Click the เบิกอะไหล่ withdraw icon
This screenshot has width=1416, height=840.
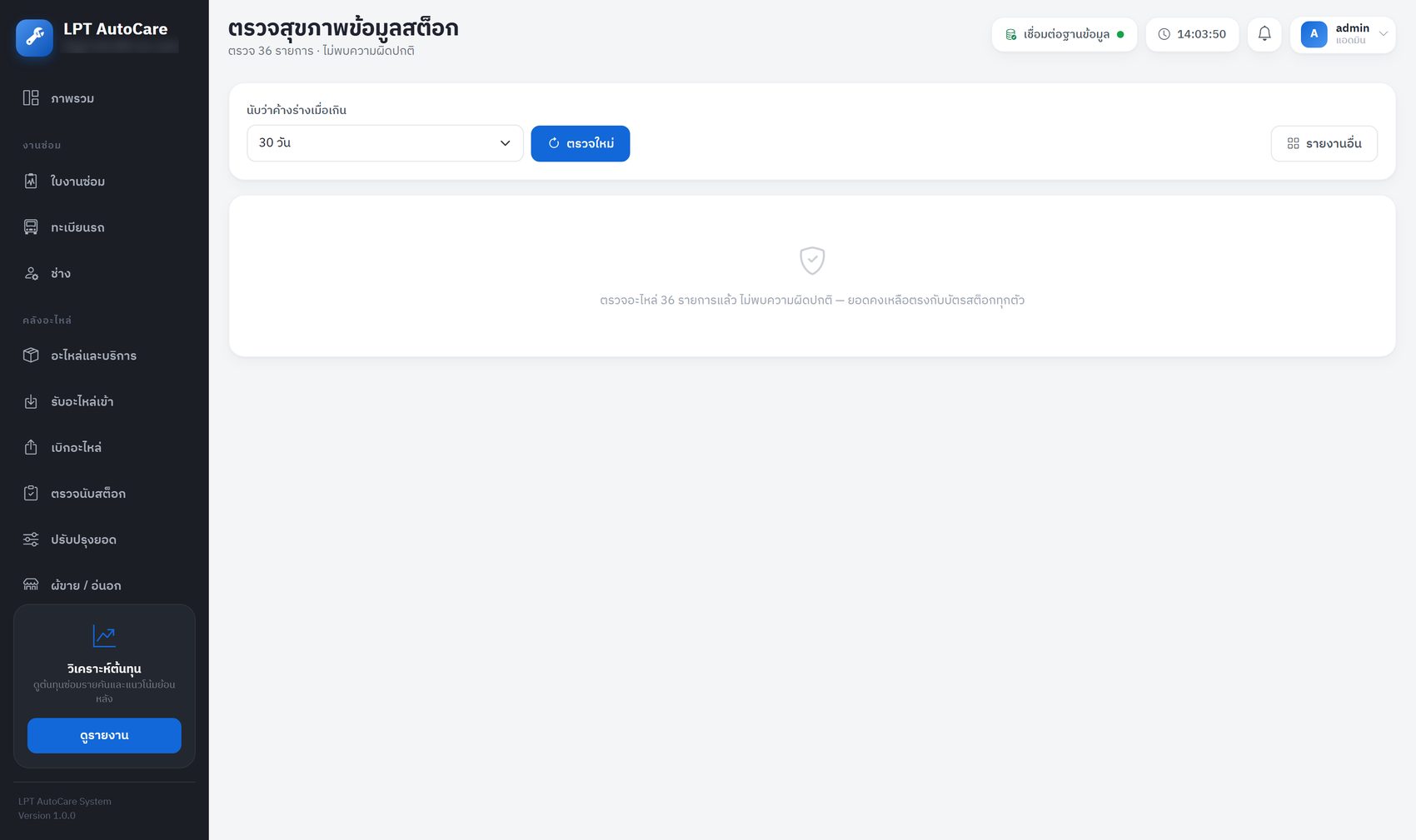pyautogui.click(x=31, y=447)
